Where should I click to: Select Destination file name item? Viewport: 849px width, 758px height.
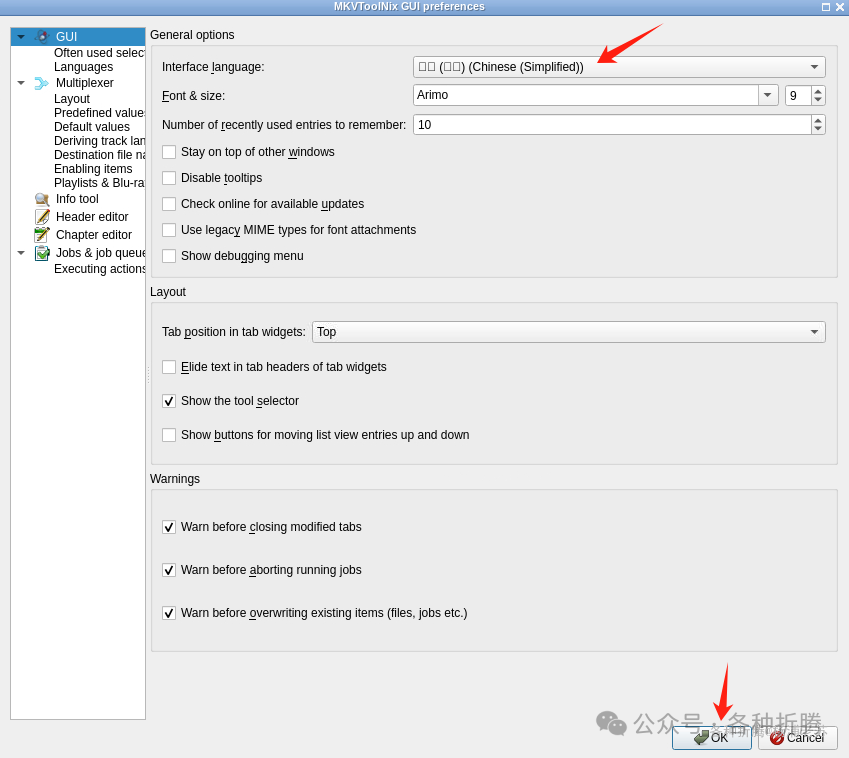pos(99,155)
